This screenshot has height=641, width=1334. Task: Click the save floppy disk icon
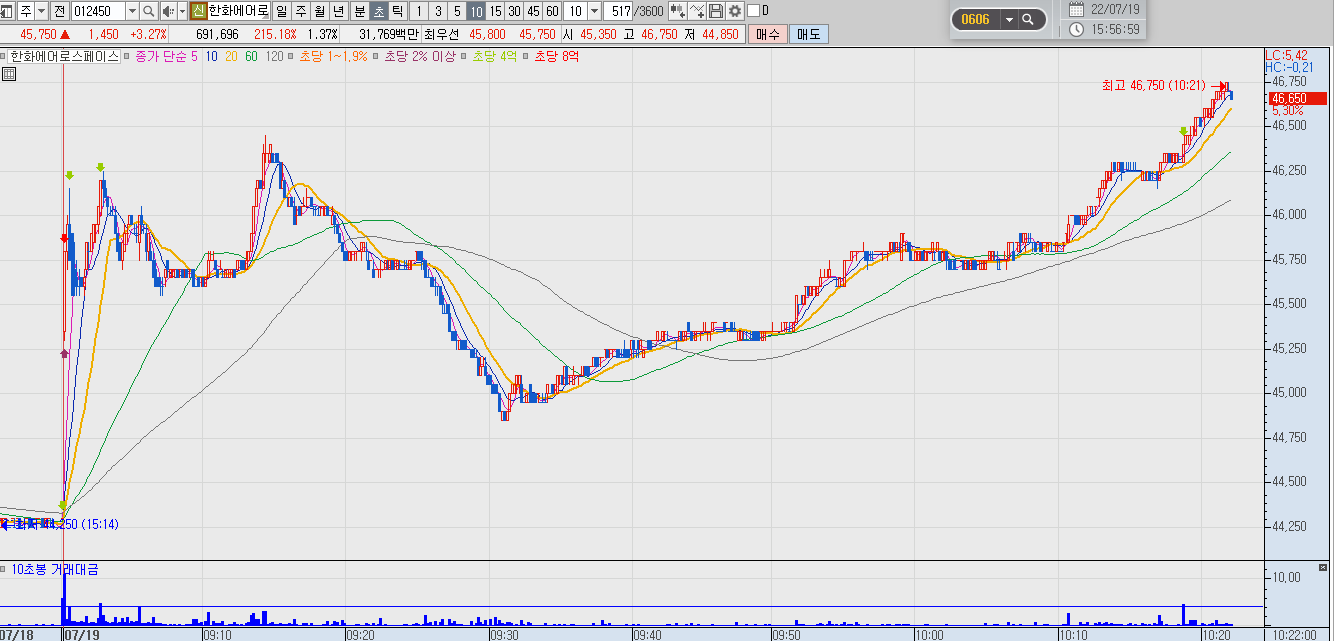coord(716,11)
